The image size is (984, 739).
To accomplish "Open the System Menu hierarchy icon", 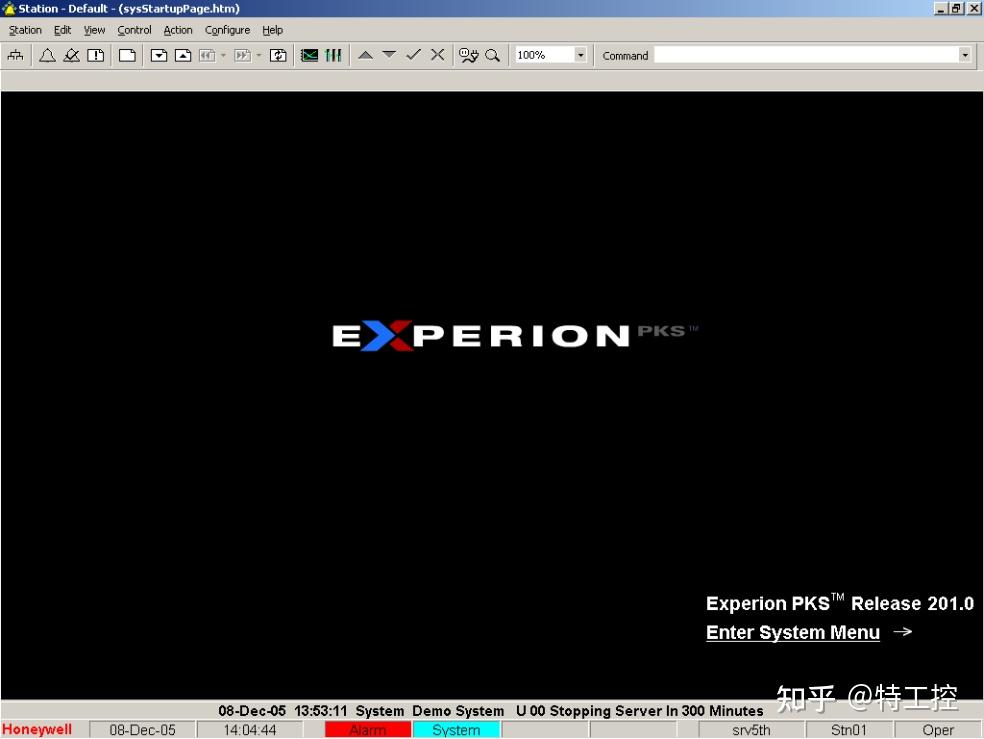I will point(16,55).
